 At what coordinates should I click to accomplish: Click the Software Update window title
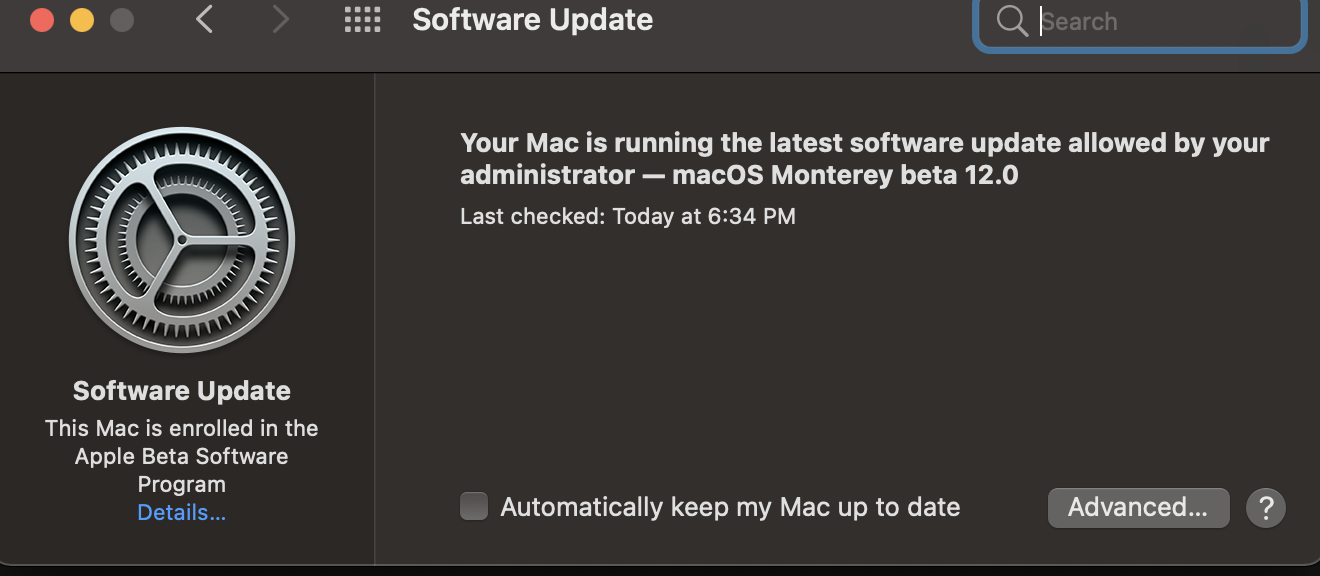[533, 20]
